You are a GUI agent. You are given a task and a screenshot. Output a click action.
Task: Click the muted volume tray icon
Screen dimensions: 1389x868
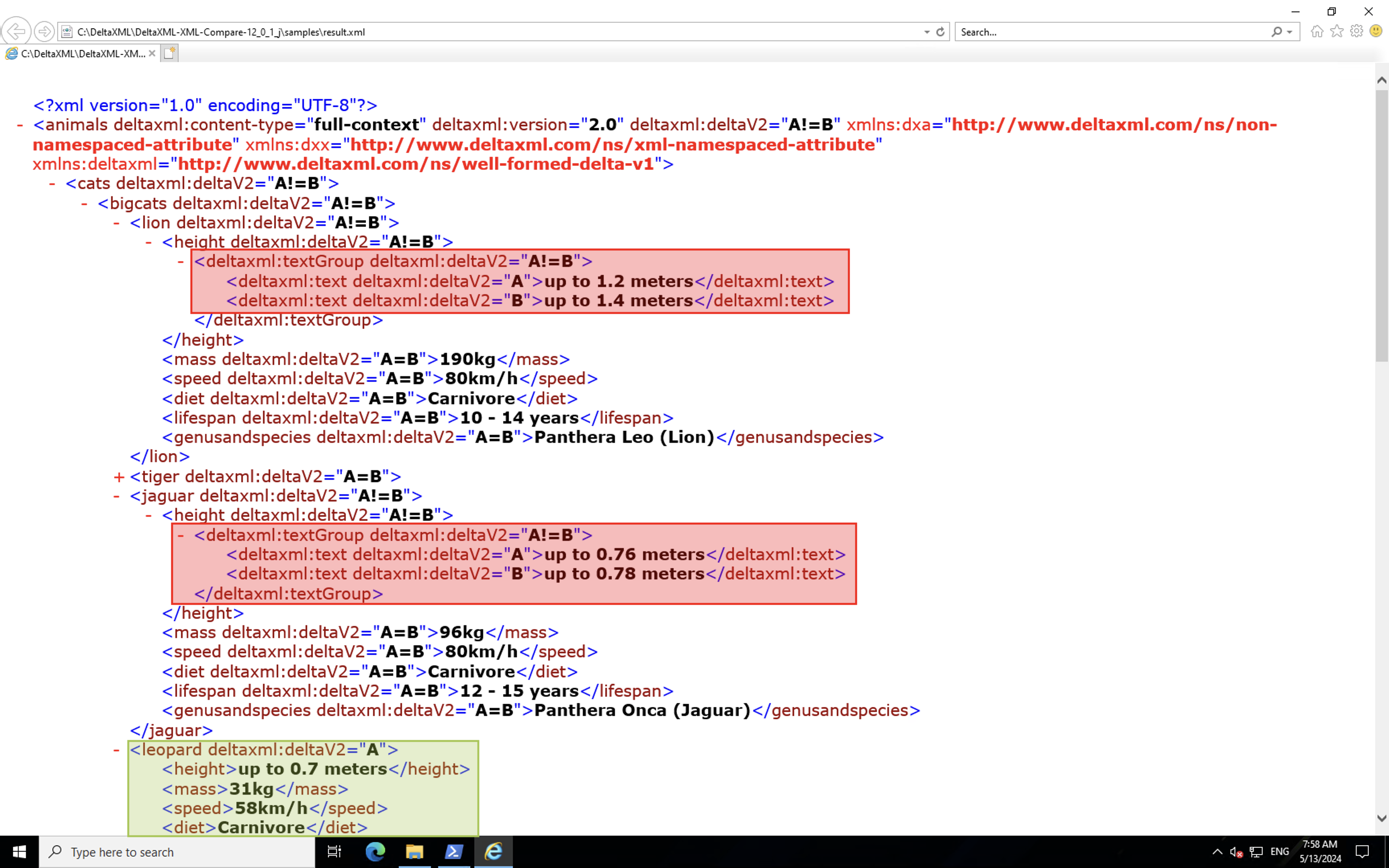click(x=1236, y=852)
